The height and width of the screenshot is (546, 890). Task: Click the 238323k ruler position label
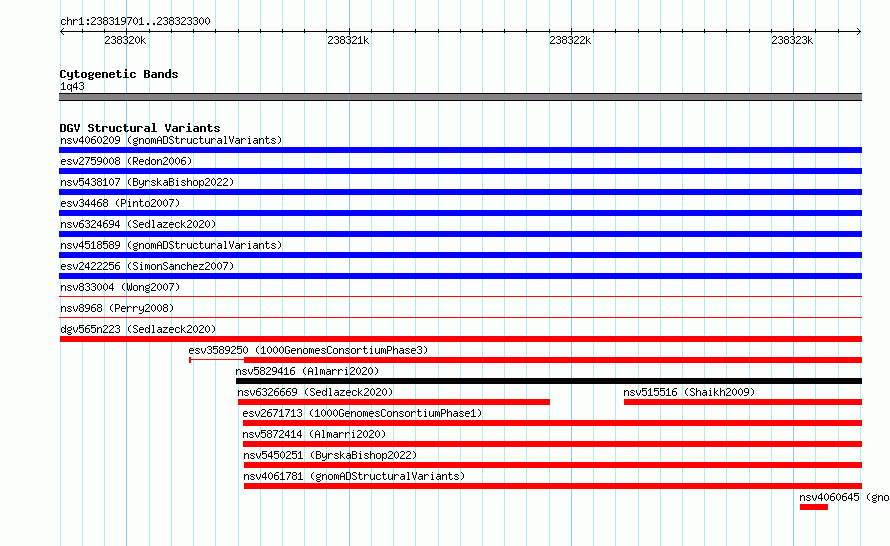click(792, 40)
